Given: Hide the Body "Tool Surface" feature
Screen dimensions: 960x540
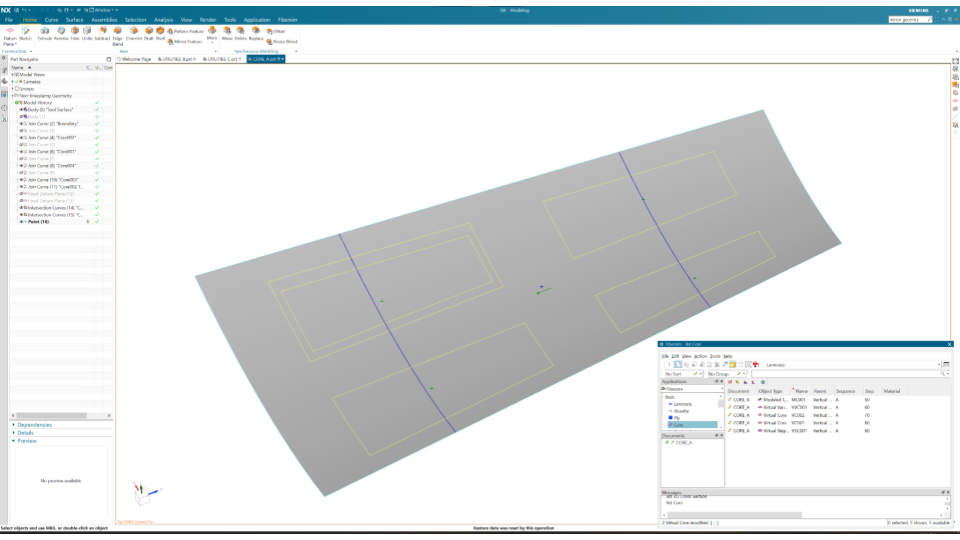Looking at the screenshot, I should point(22,109).
